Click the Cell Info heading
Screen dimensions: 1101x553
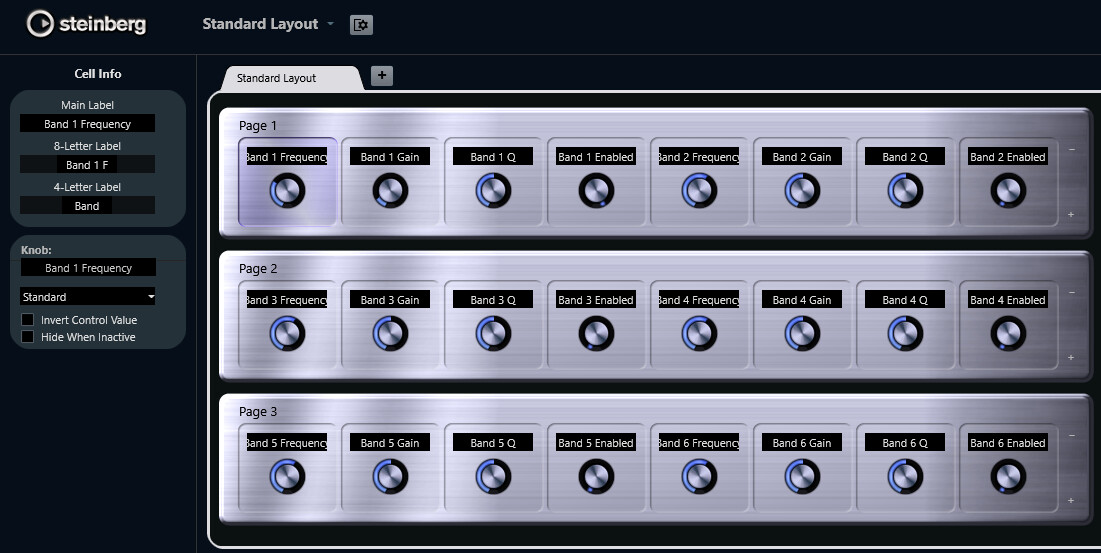click(x=98, y=74)
